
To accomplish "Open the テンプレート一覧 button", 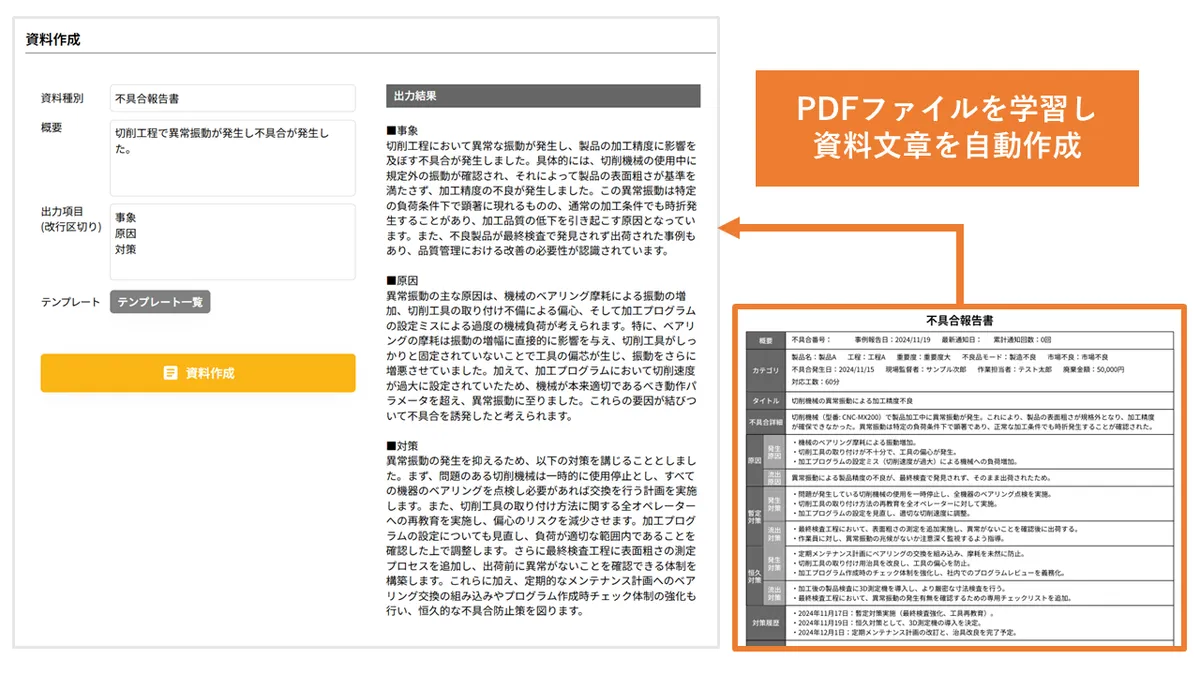I will (160, 302).
